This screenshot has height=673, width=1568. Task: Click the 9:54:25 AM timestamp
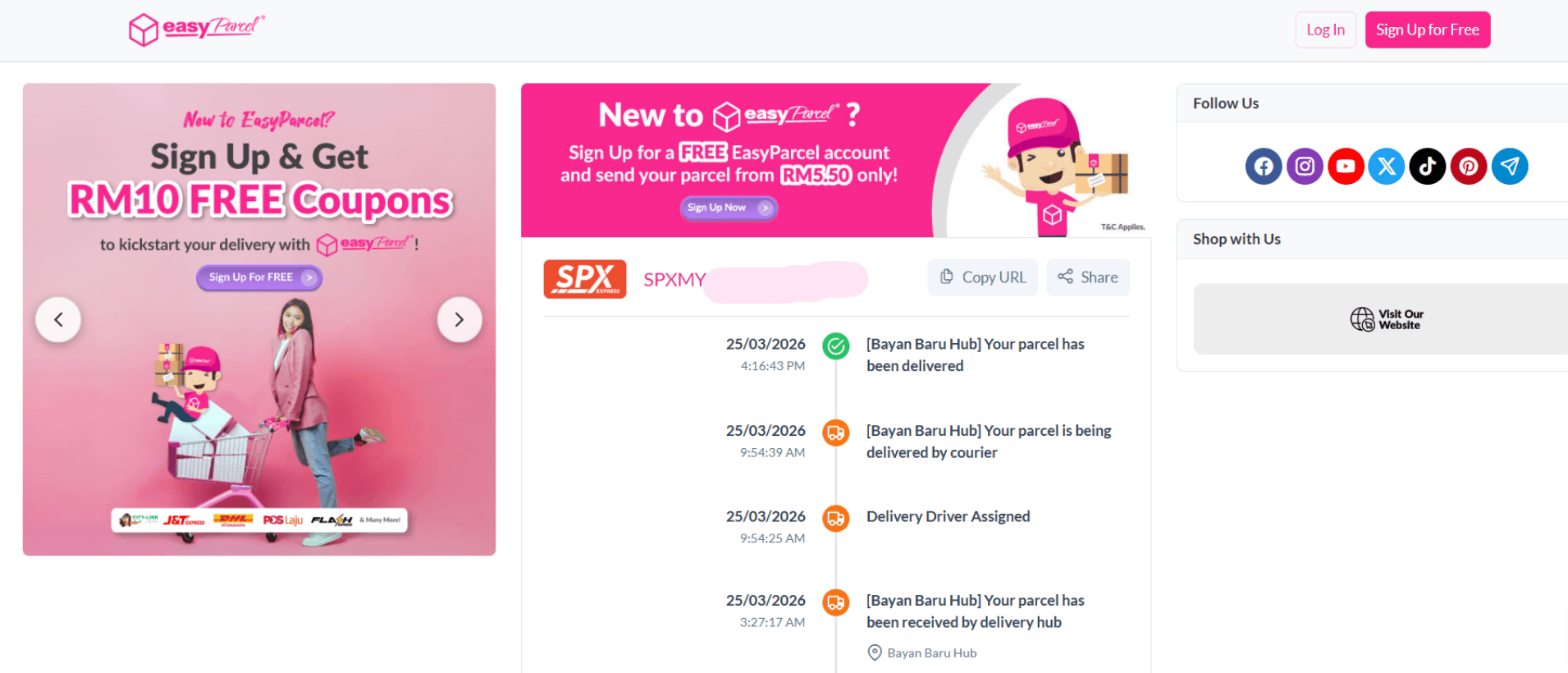(773, 538)
